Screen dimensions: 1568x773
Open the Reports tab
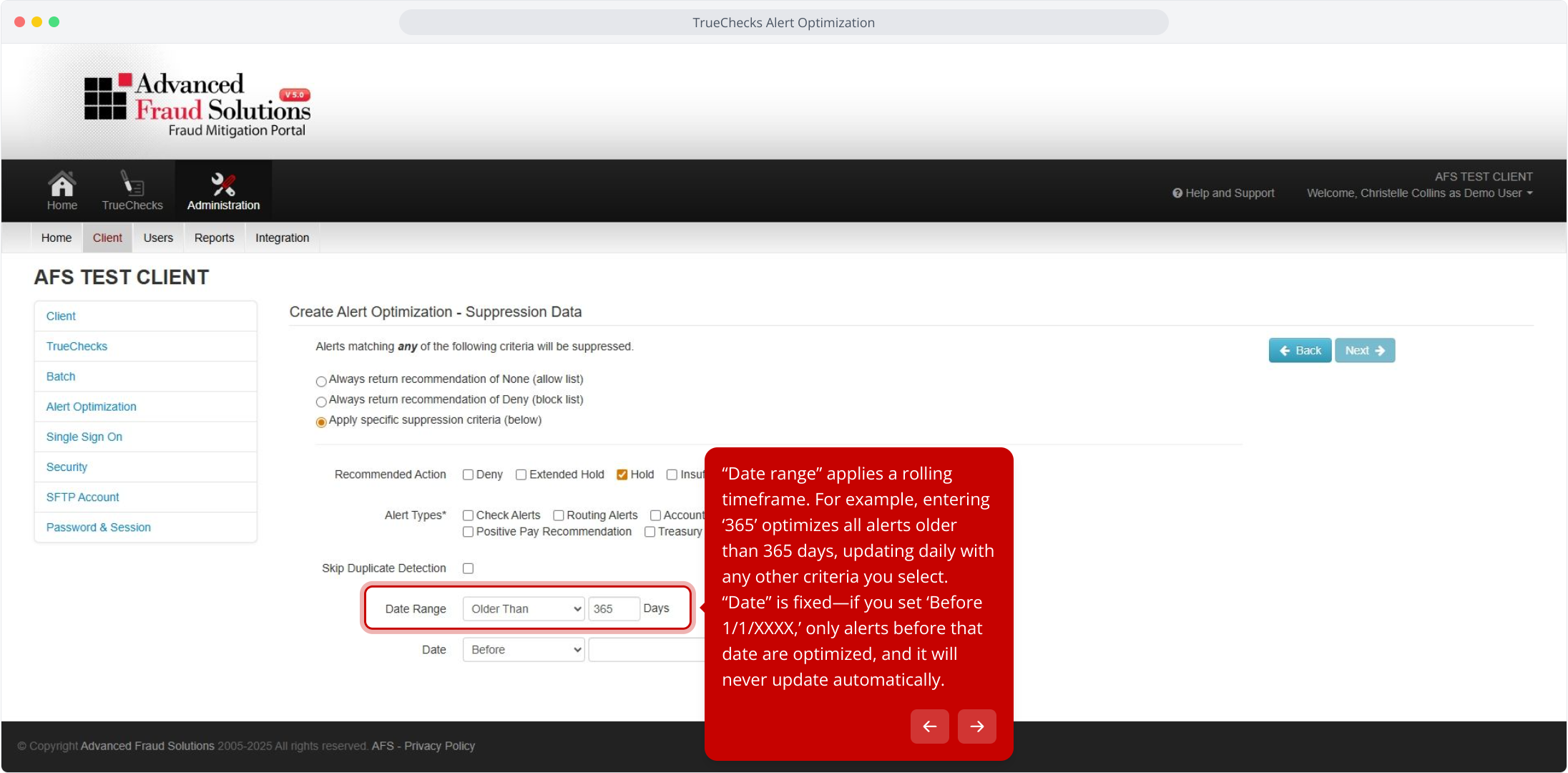(214, 238)
